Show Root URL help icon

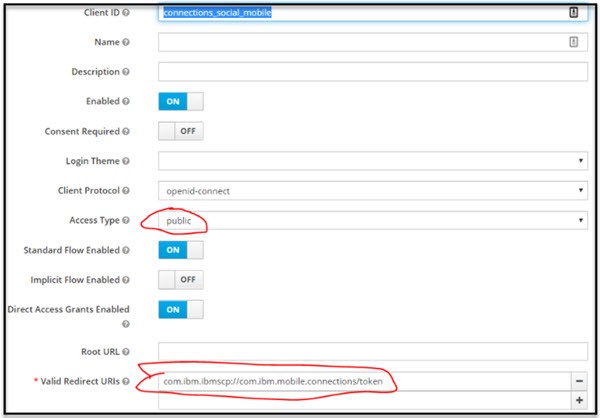[126, 352]
